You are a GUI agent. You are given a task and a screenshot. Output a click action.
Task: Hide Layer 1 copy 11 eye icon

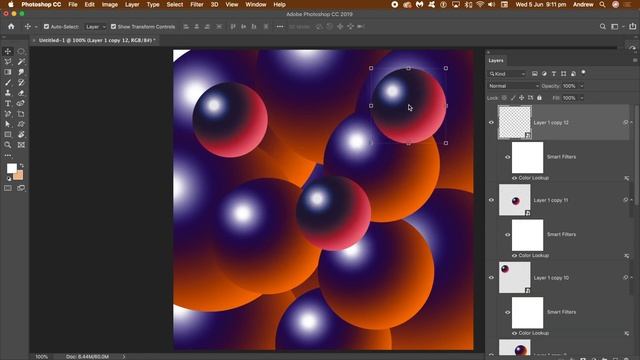tap(491, 200)
